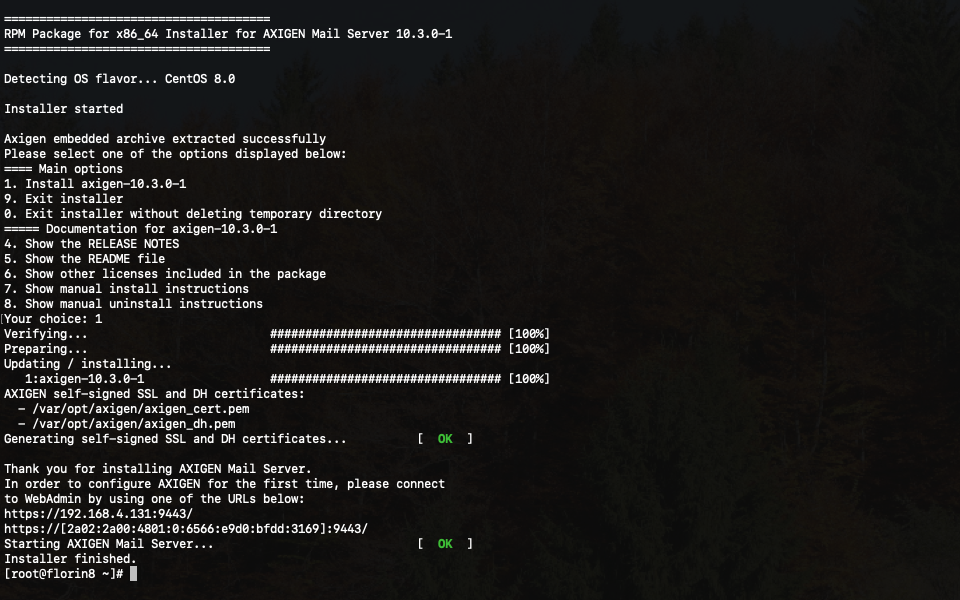This screenshot has width=960, height=600.
Task: Click the terminal cursor block after the prompt
Action: (x=133, y=574)
